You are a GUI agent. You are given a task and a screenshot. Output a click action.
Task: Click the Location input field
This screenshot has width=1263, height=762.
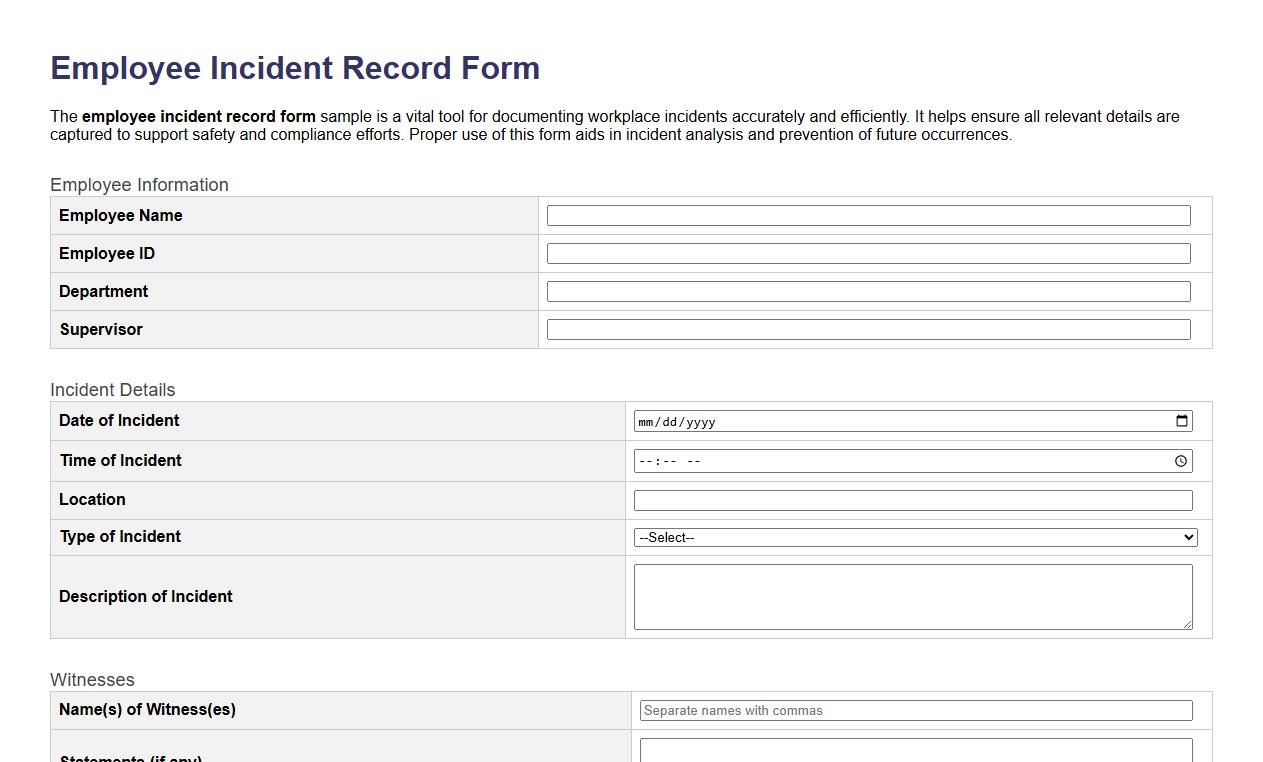[x=910, y=500]
